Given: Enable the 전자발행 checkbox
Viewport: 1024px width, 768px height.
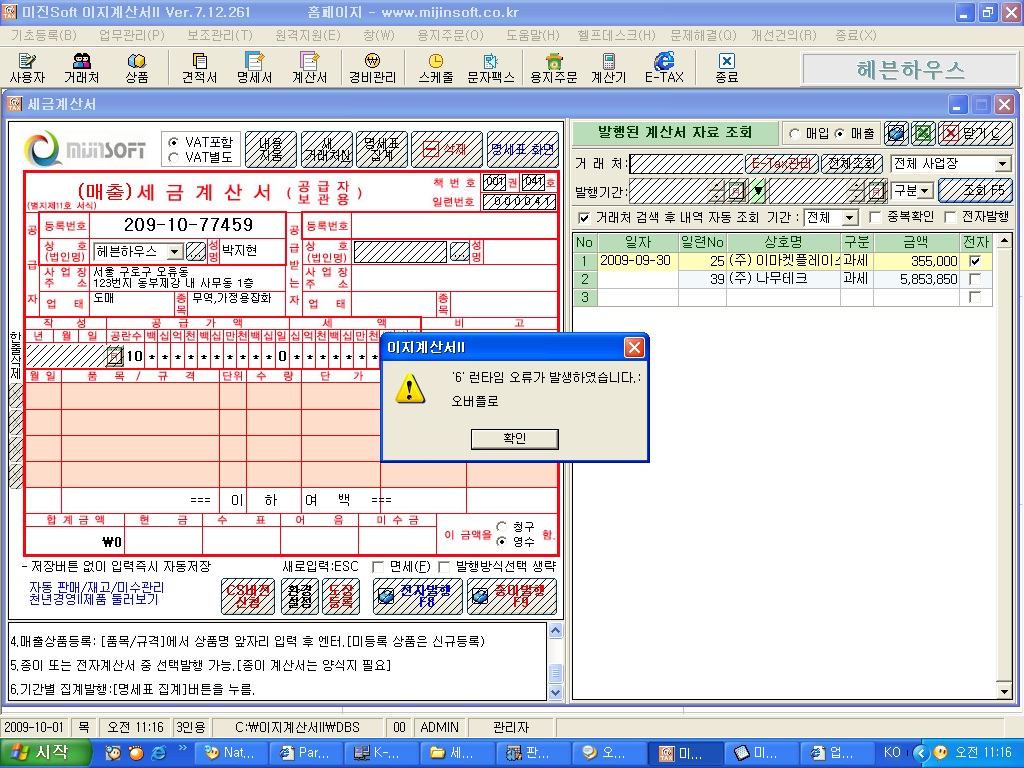Looking at the screenshot, I should [x=950, y=217].
